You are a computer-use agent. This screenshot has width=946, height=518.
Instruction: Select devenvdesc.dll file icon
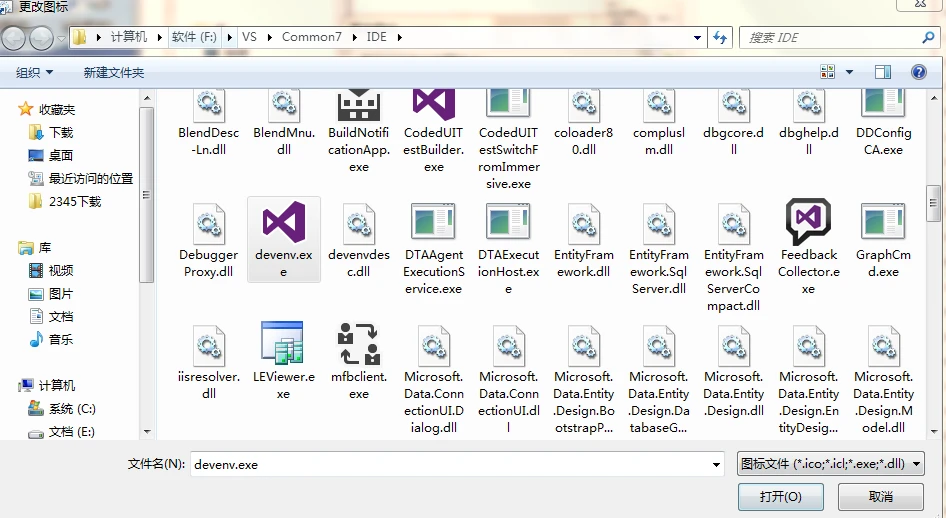click(358, 223)
